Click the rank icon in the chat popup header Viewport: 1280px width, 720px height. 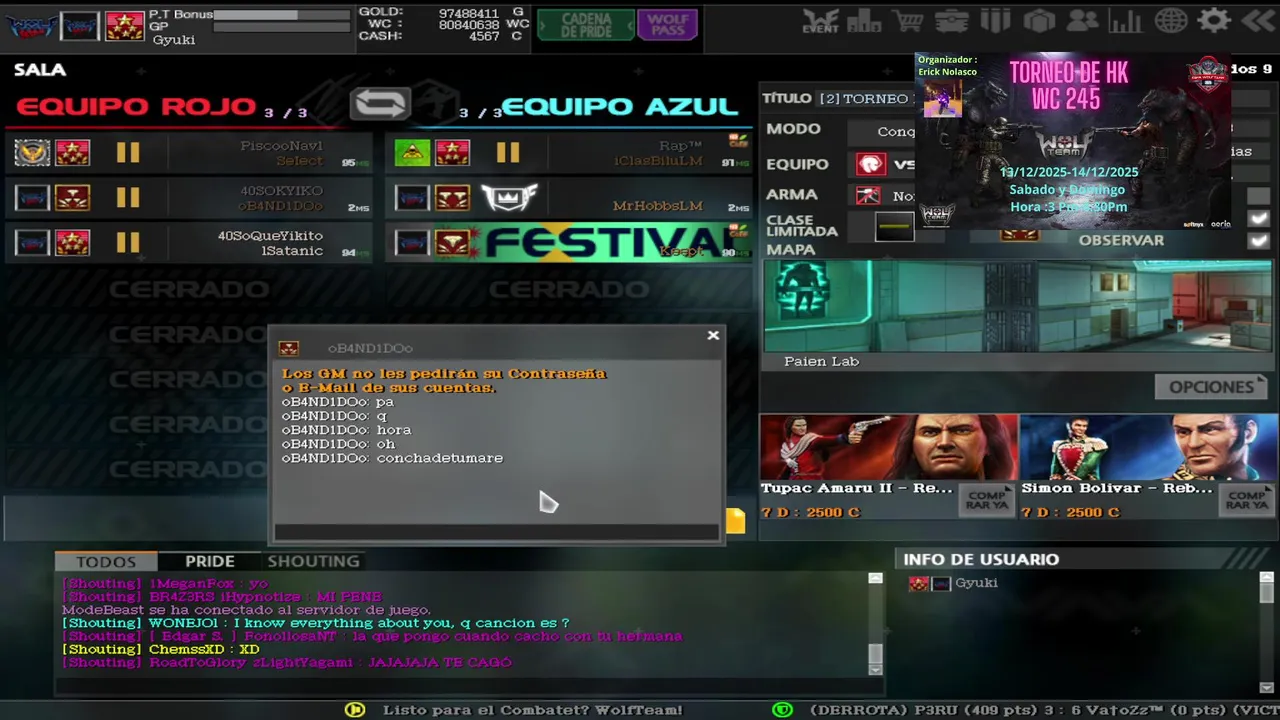289,348
